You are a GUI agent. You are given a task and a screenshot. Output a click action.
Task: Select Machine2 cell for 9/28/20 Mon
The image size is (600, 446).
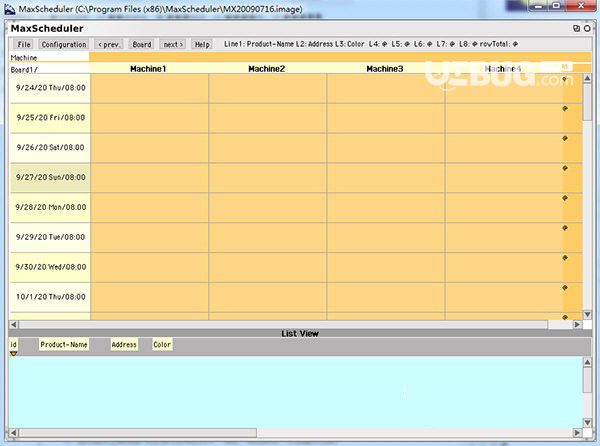(268, 208)
